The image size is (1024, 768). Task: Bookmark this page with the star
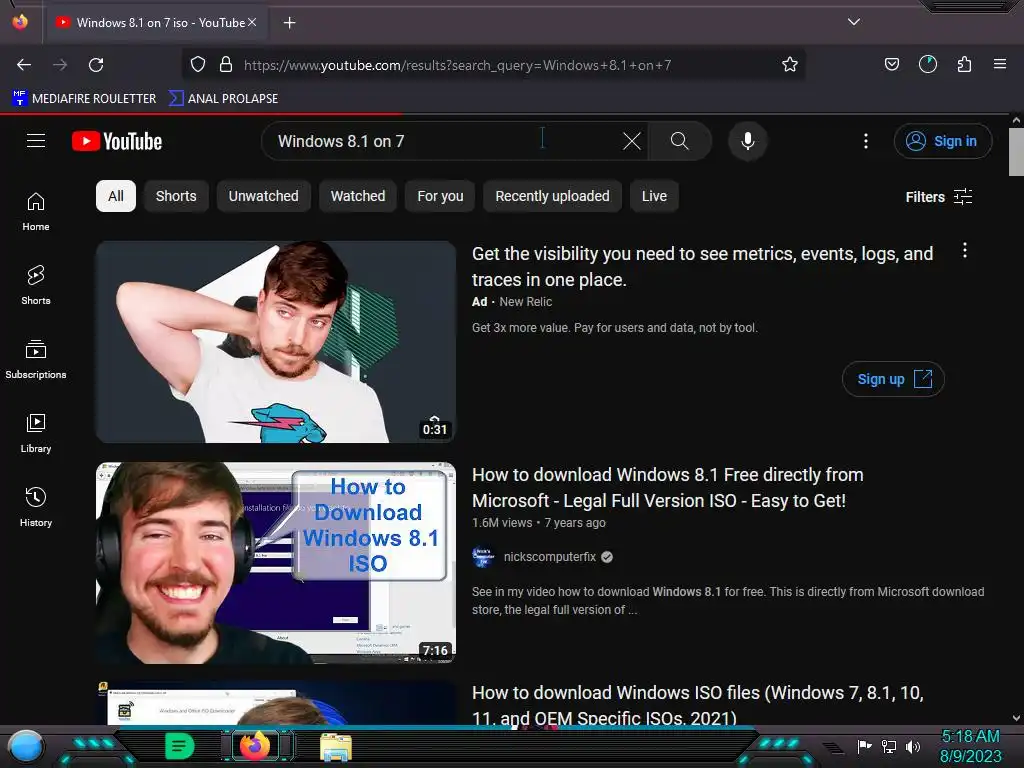pos(790,65)
